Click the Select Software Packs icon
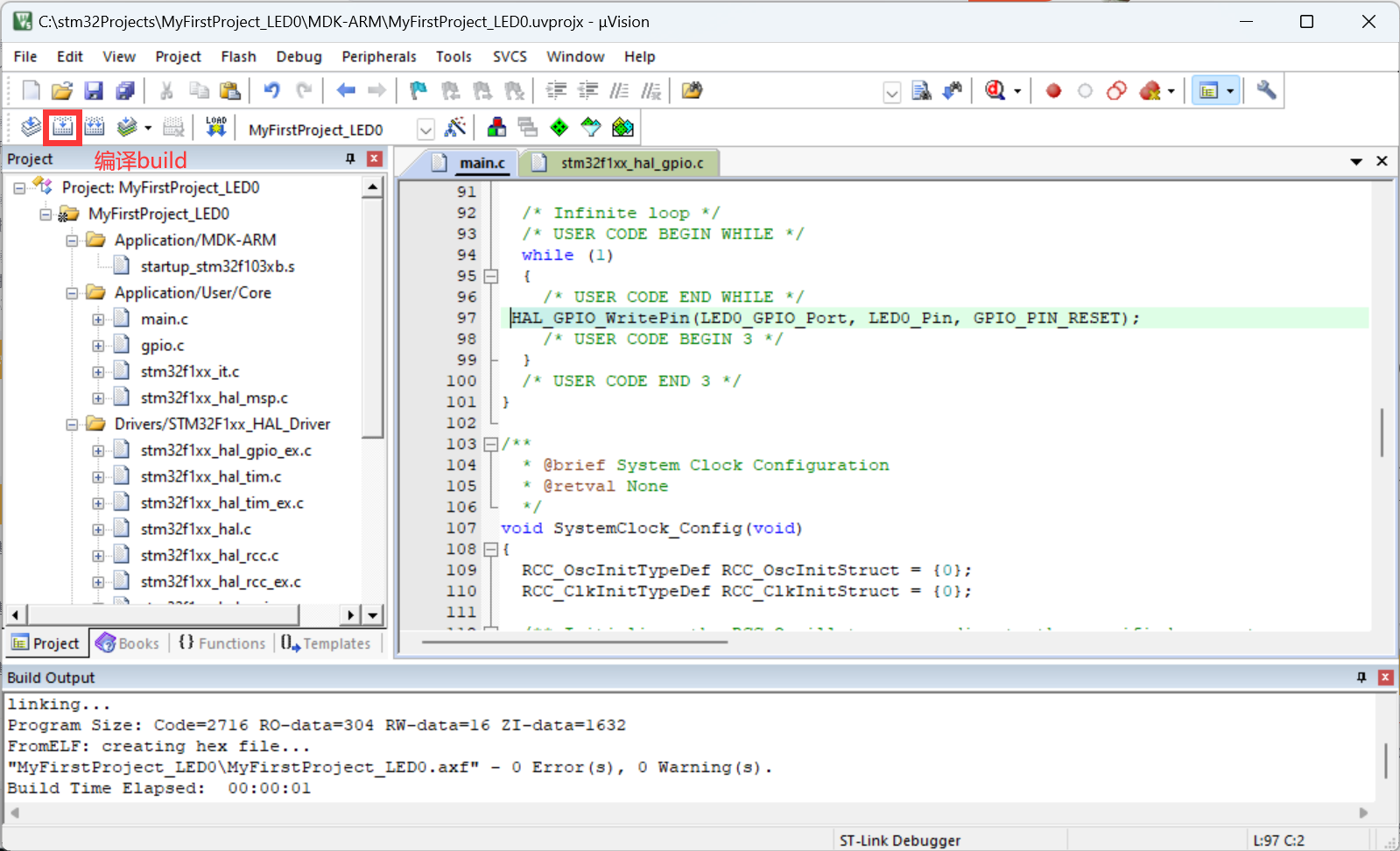This screenshot has width=1400, height=851. (591, 128)
